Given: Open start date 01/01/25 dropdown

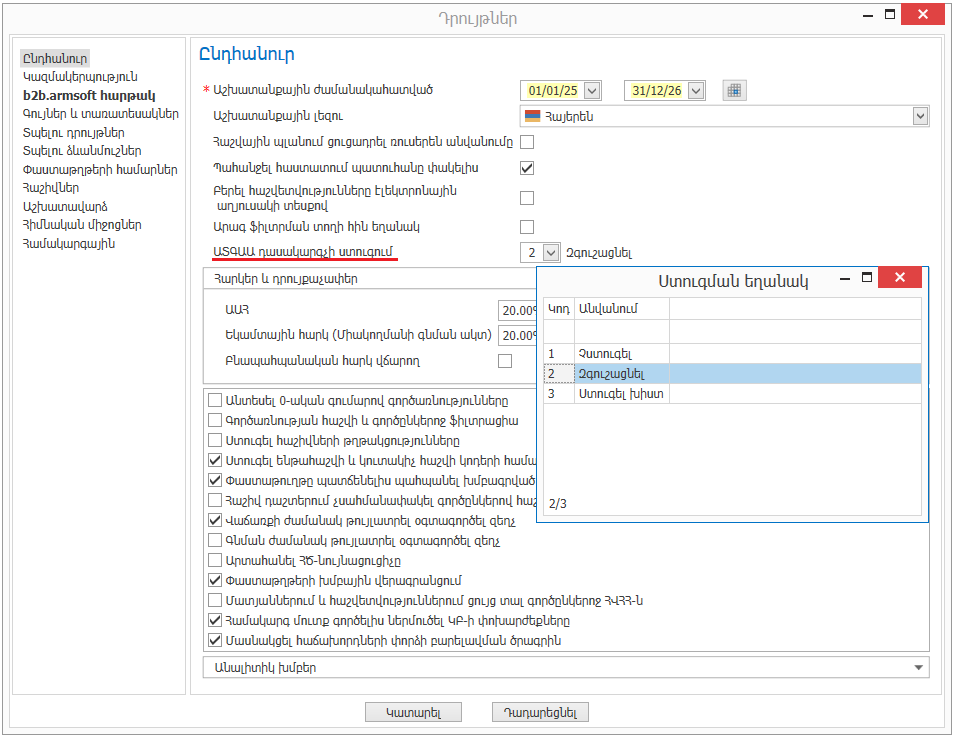Looking at the screenshot, I should tap(591, 91).
